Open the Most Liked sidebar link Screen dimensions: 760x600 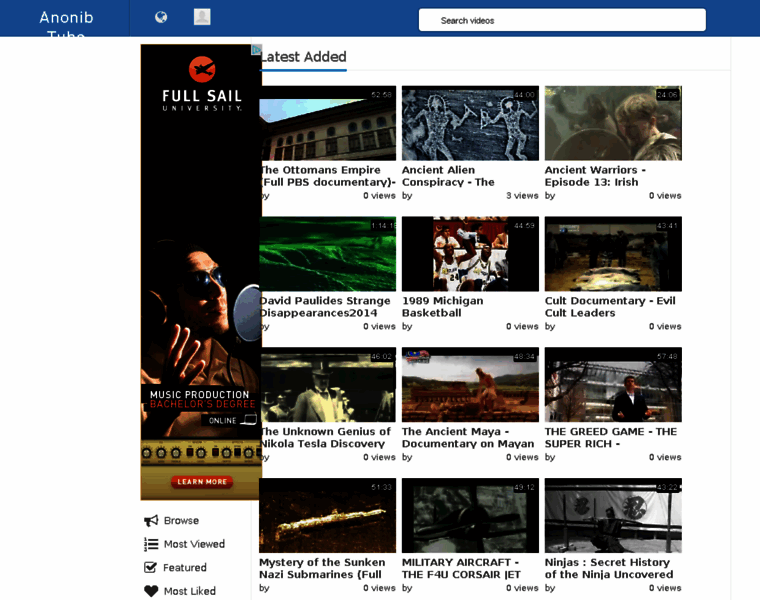point(190,591)
